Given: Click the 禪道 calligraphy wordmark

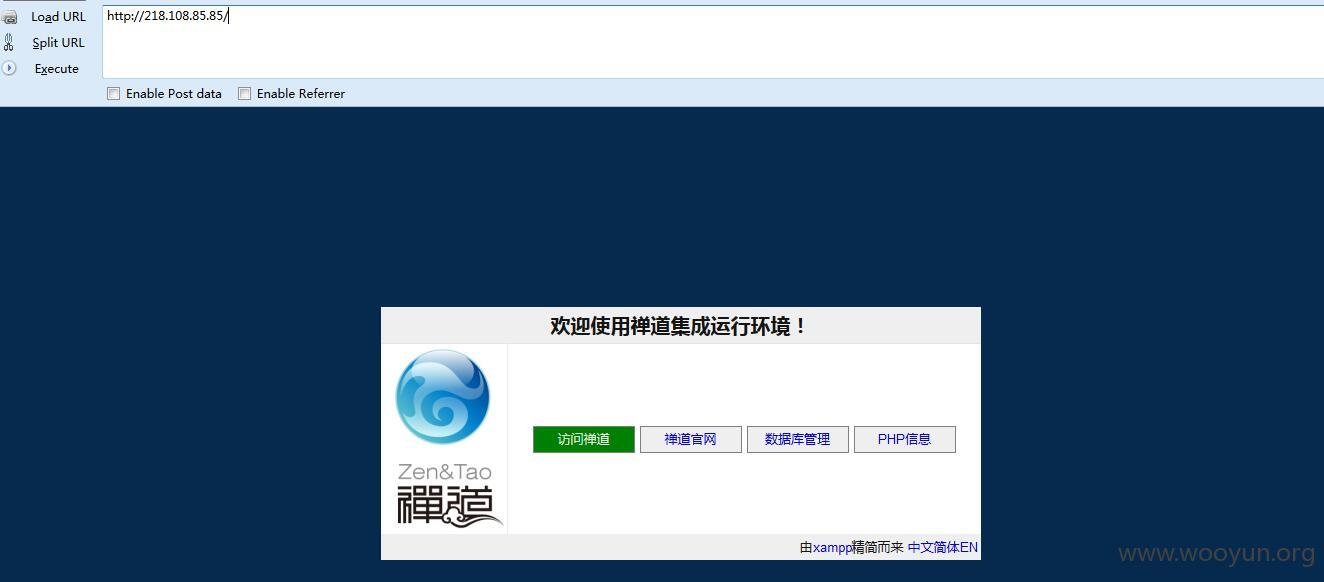Looking at the screenshot, I should point(449,506).
